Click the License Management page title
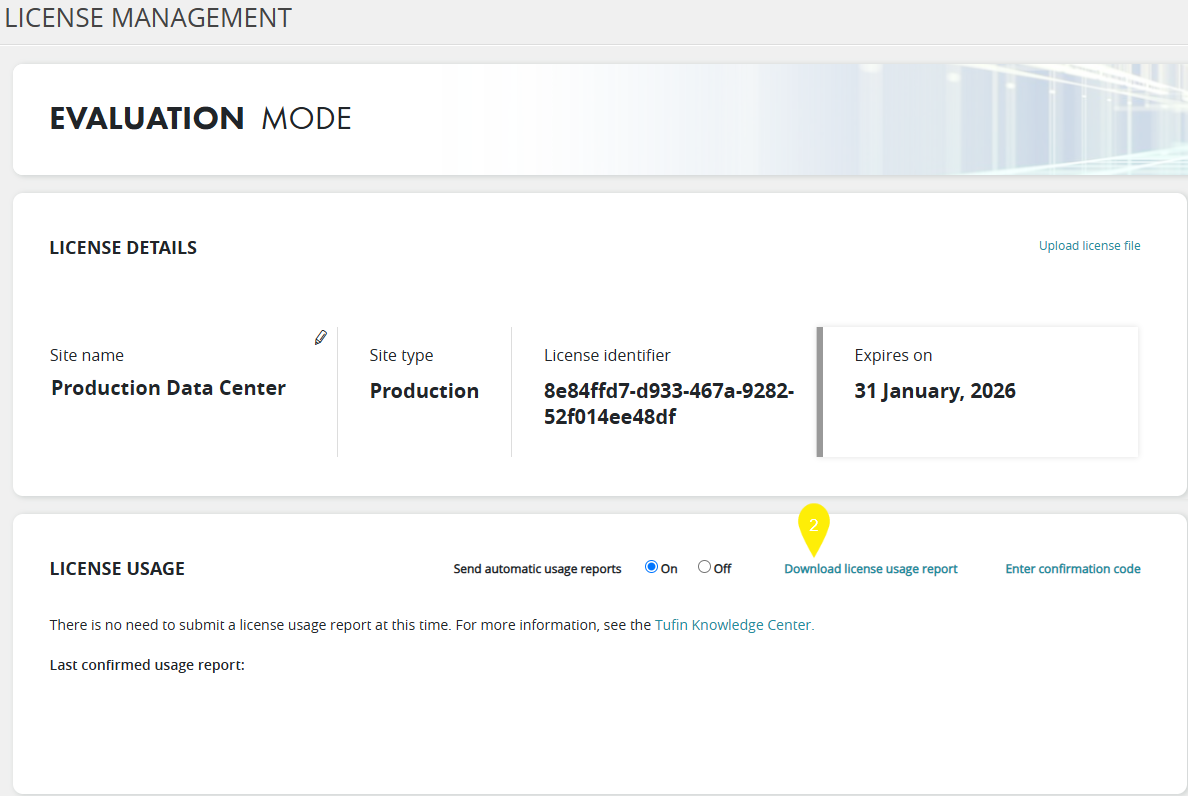1188x796 pixels. [148, 18]
